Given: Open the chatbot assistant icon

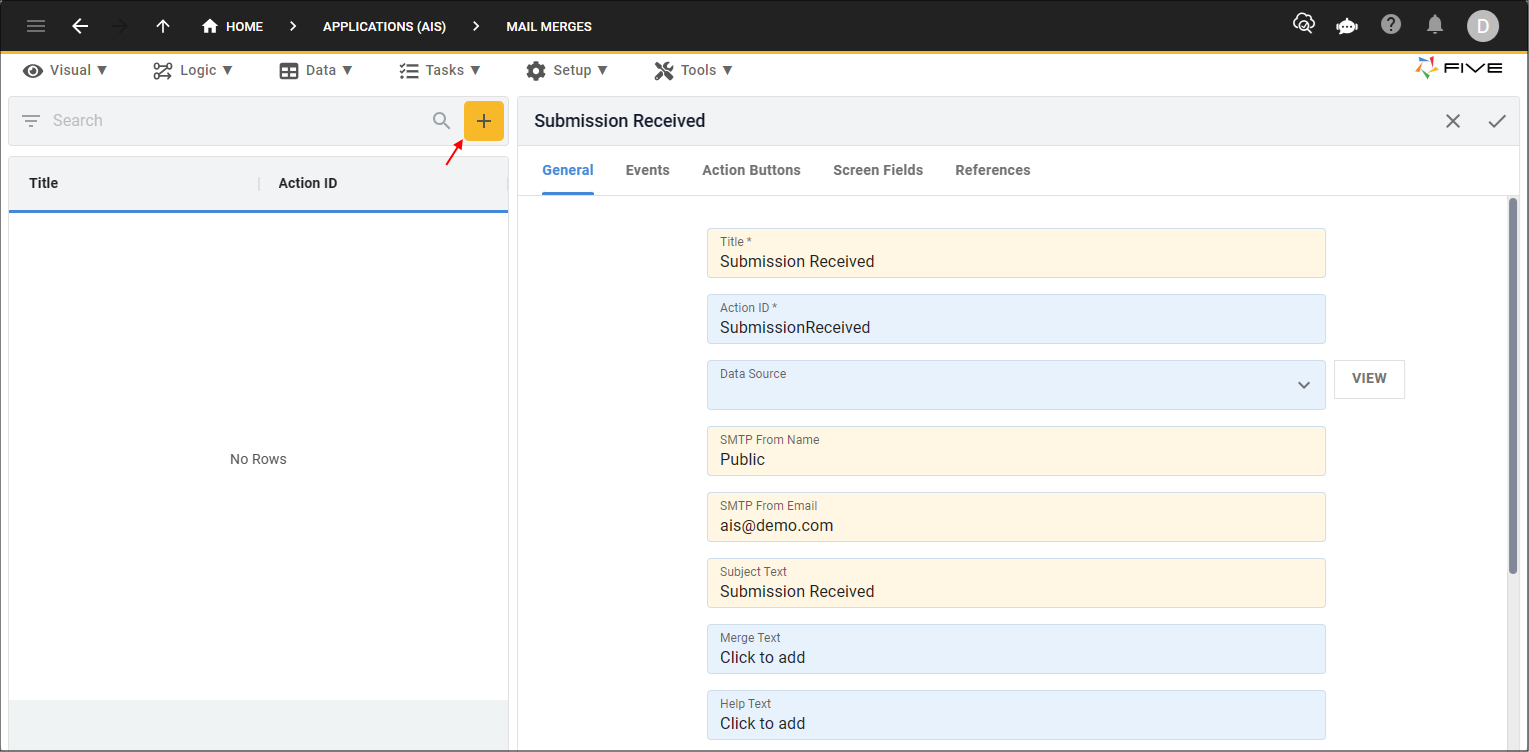Looking at the screenshot, I should point(1346,26).
